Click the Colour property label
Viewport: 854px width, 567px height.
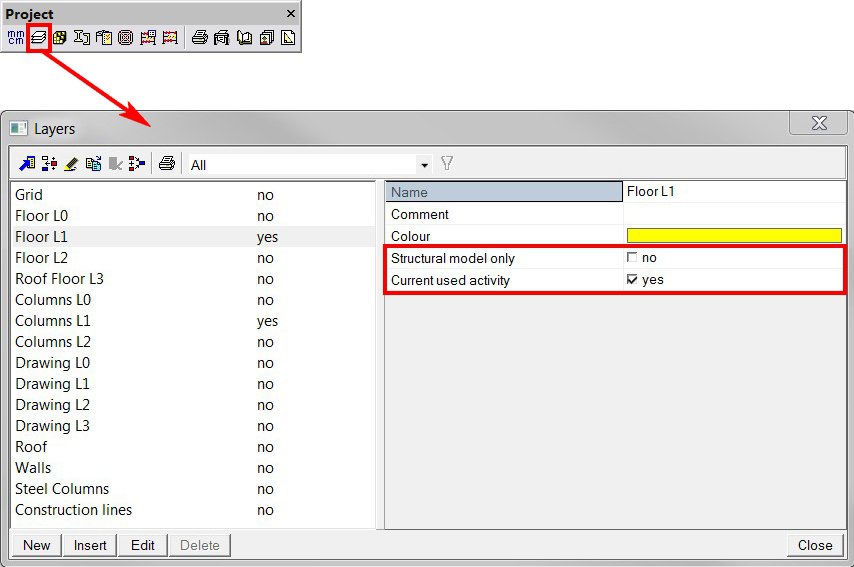pyautogui.click(x=411, y=236)
